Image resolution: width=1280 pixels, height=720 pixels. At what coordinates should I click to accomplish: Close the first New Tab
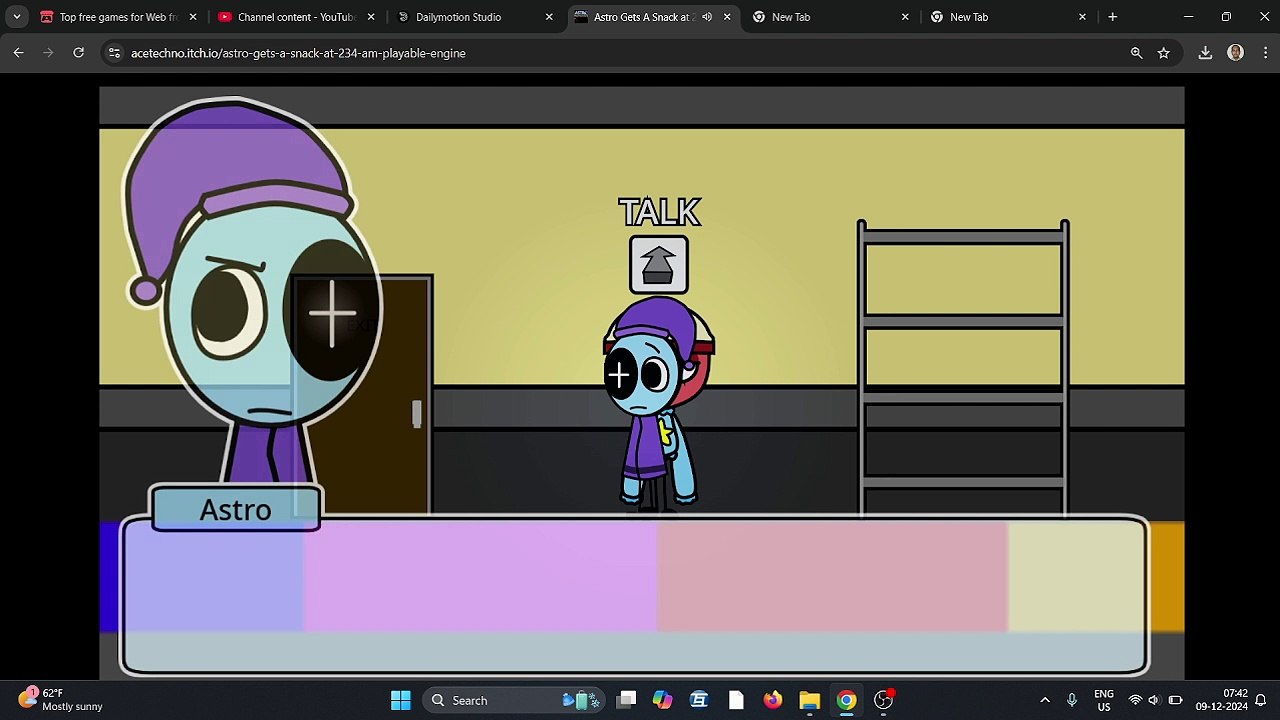(905, 17)
